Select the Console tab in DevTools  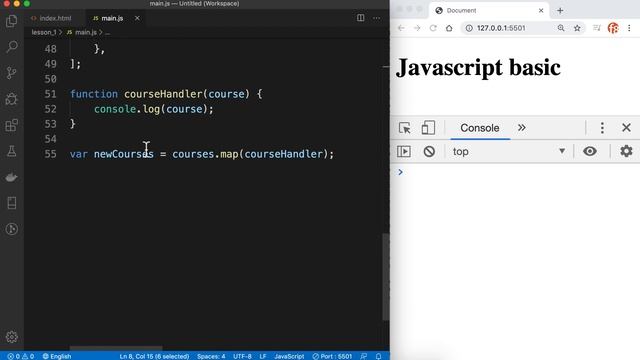pyautogui.click(x=480, y=128)
